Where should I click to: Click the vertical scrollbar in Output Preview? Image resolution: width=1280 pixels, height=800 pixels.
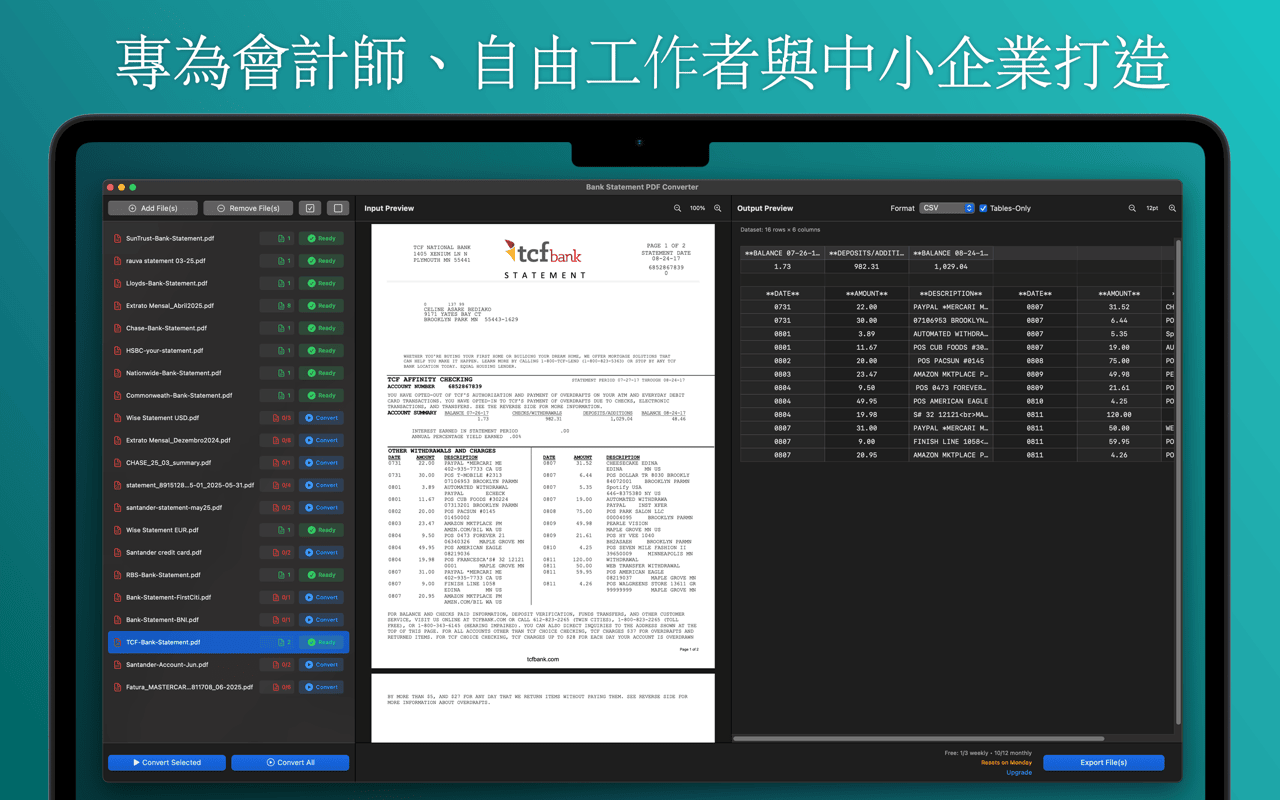tap(1178, 480)
